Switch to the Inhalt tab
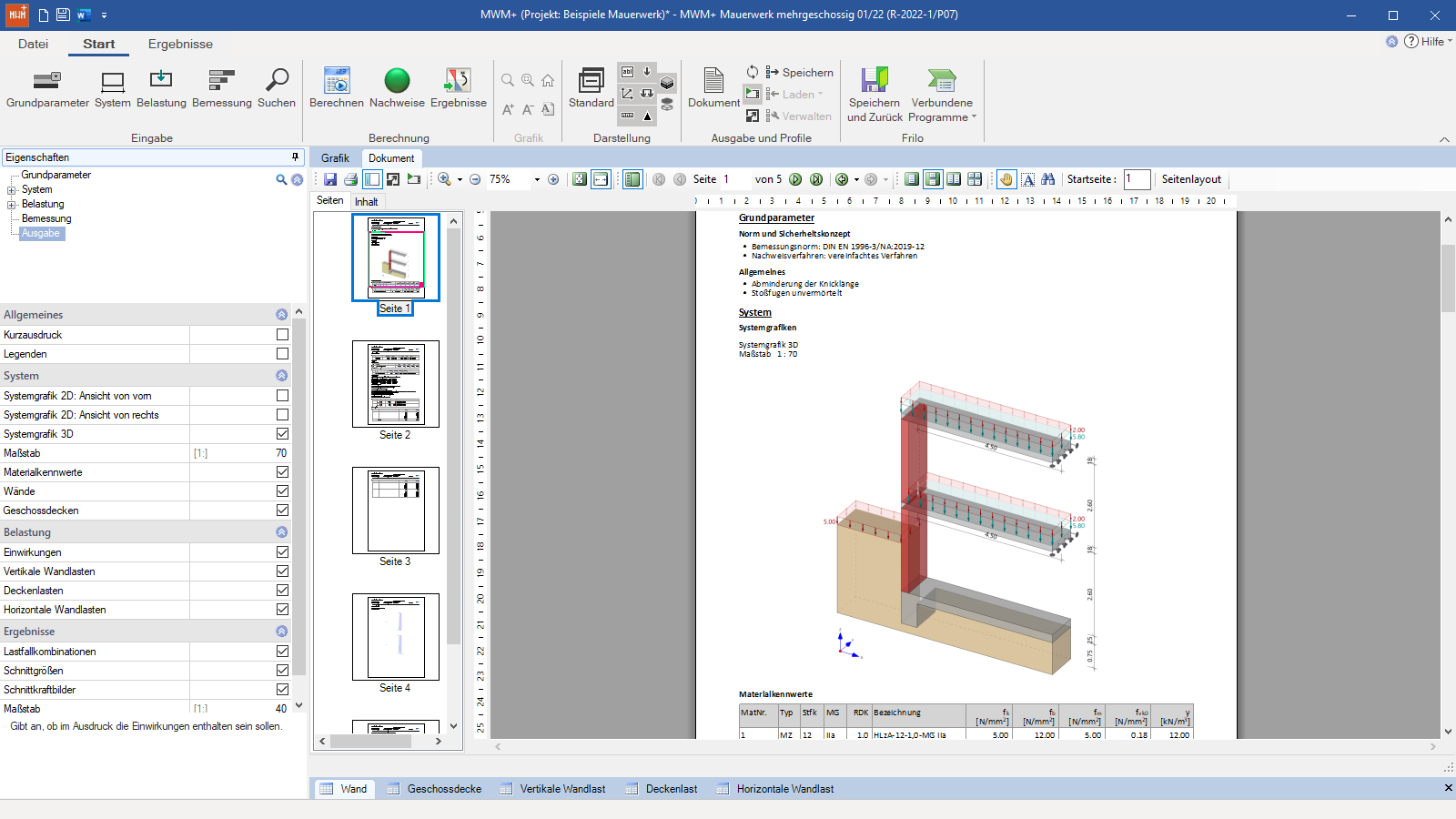The width and height of the screenshot is (1456, 819). click(x=366, y=202)
